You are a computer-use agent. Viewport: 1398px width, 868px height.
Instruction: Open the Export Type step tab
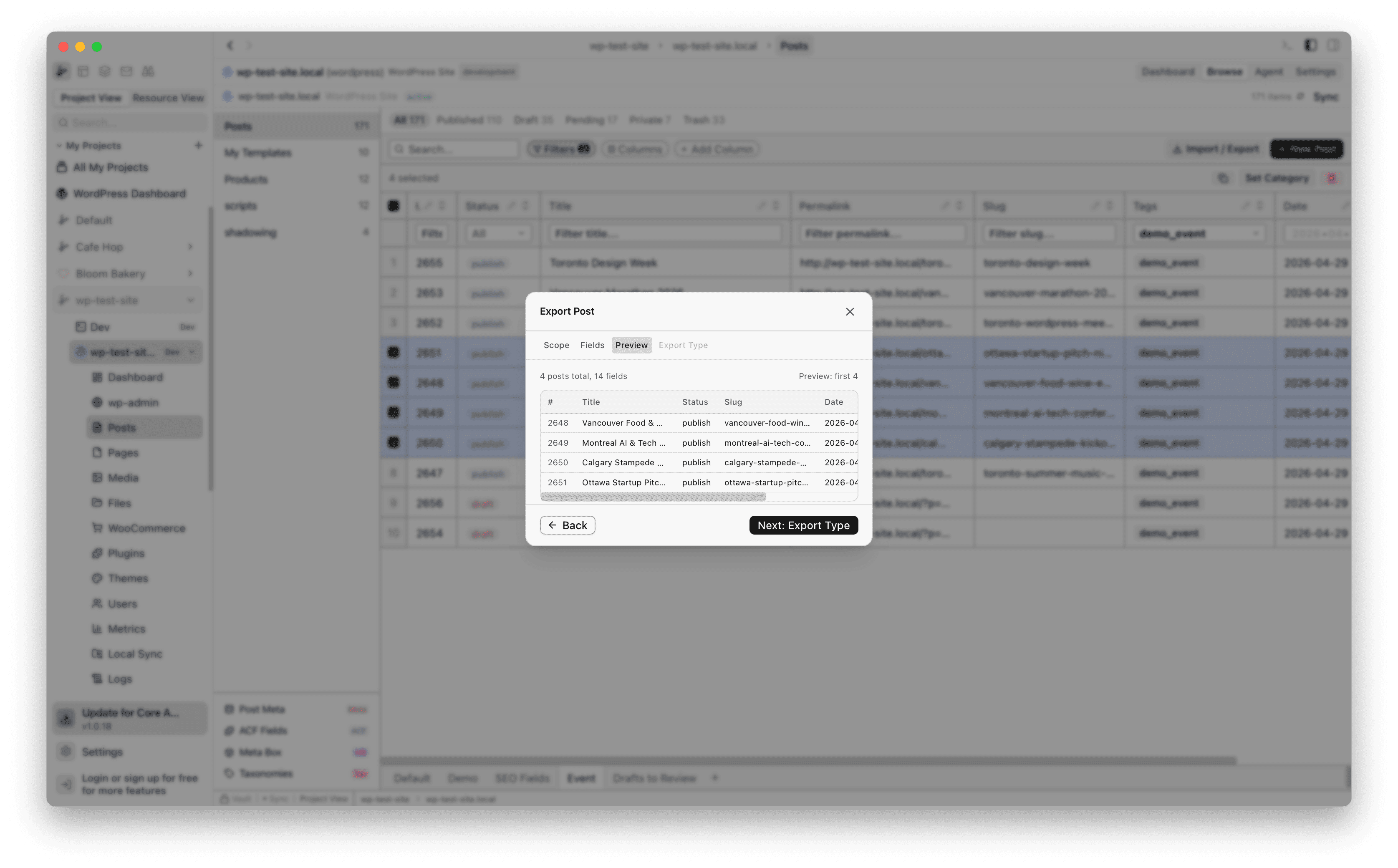point(683,345)
